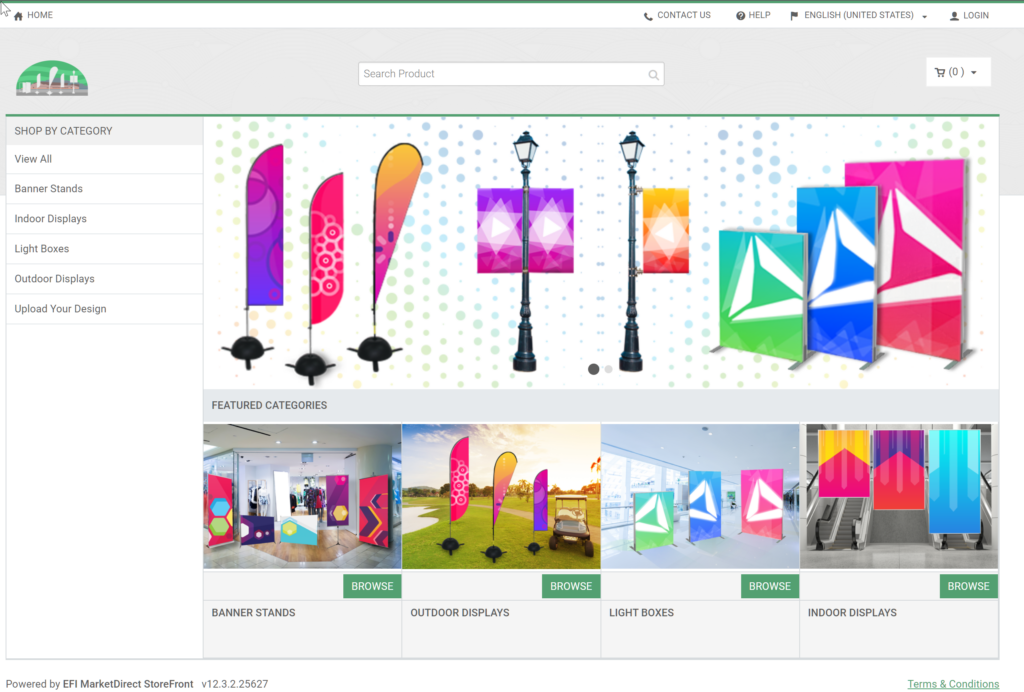Click the Login user icon
1024x692 pixels.
(x=954, y=16)
